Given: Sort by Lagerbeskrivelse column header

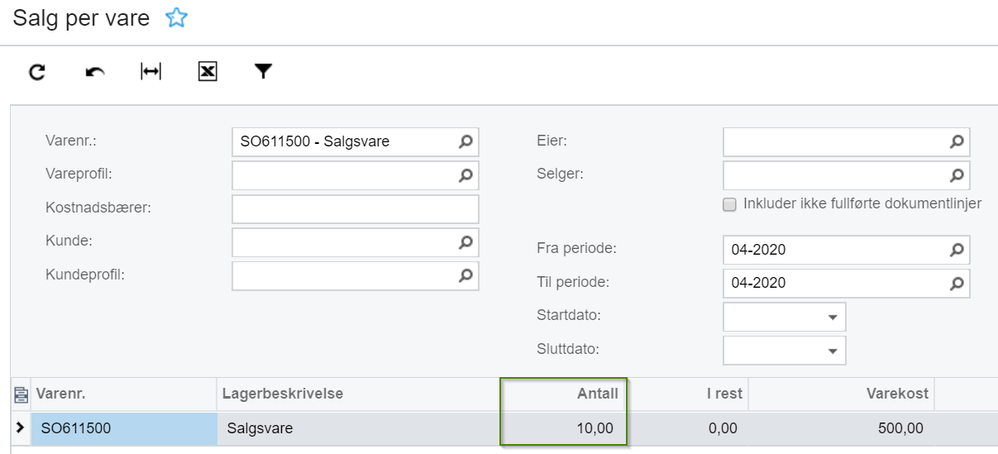Looking at the screenshot, I should coord(358,394).
